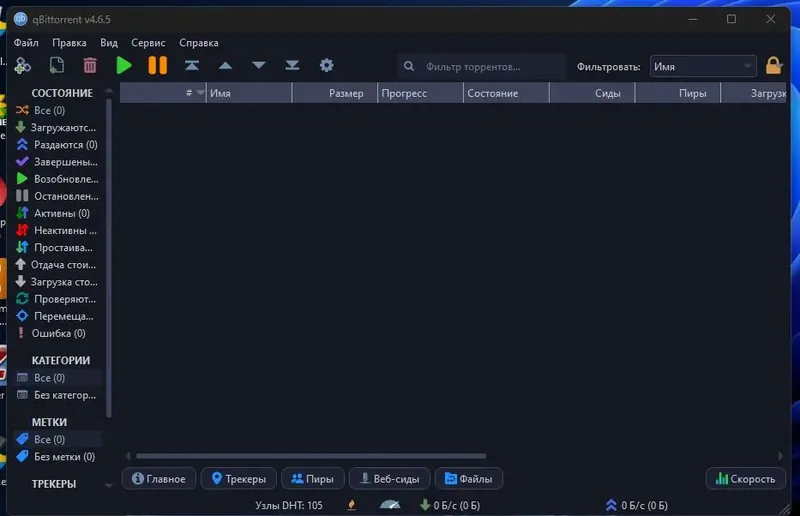Sort by the Сиды column header

click(x=592, y=93)
